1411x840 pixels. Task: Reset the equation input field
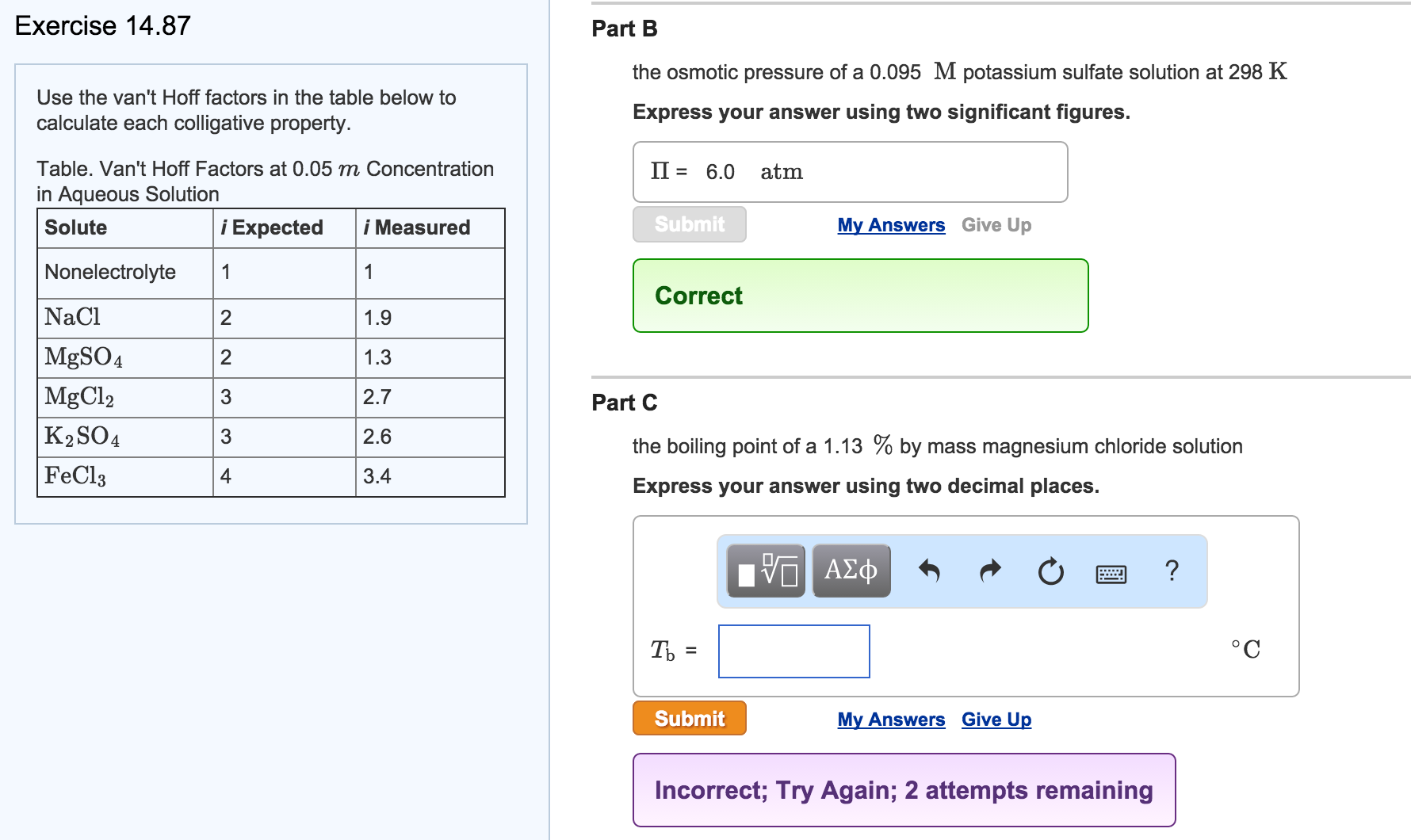pyautogui.click(x=1050, y=570)
